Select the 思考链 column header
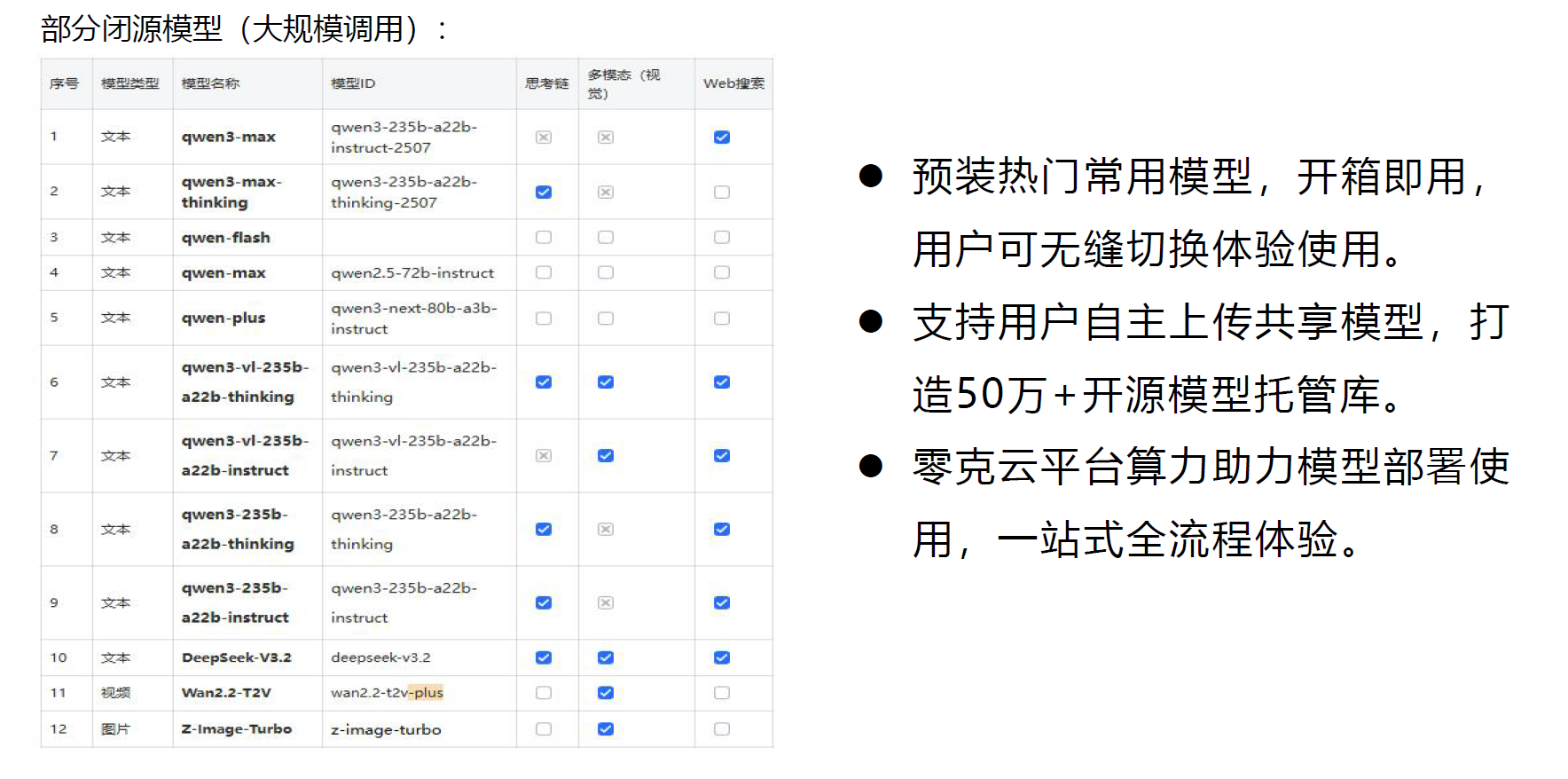 [x=546, y=83]
